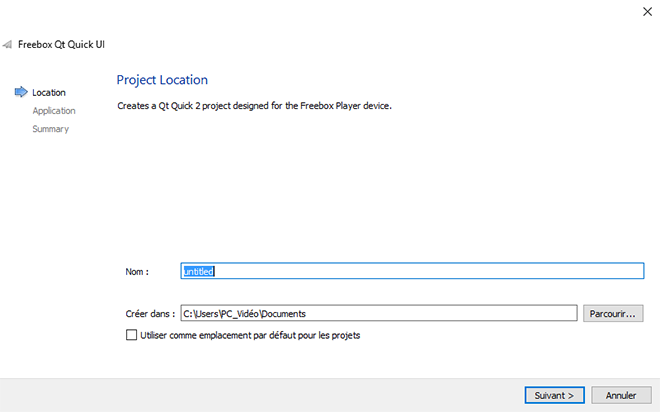The image size is (660, 412).
Task: Go to the Application step in the sidebar
Action: coord(54,111)
